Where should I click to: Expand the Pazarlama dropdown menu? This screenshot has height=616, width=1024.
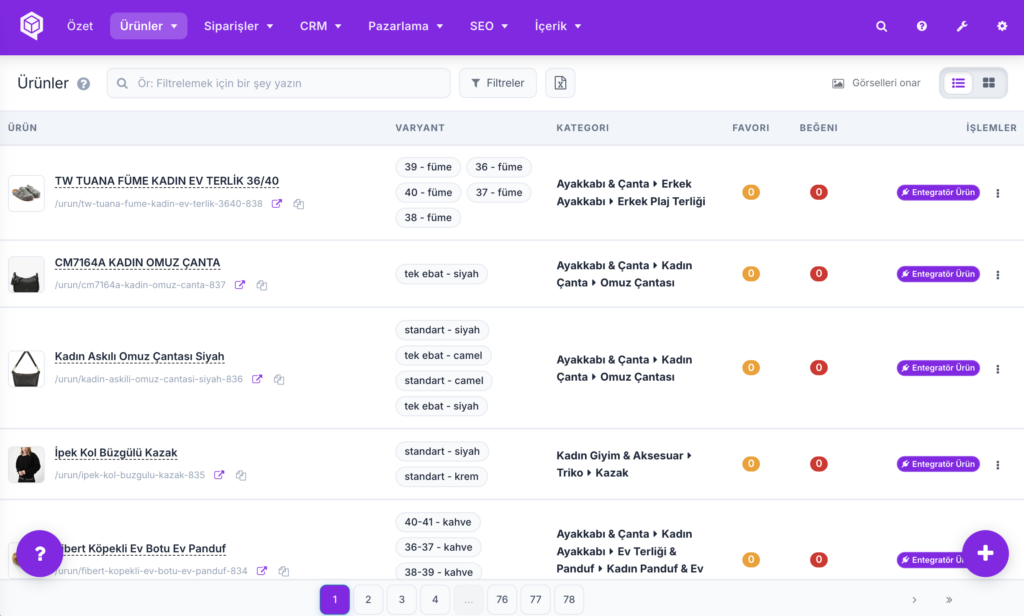(406, 26)
